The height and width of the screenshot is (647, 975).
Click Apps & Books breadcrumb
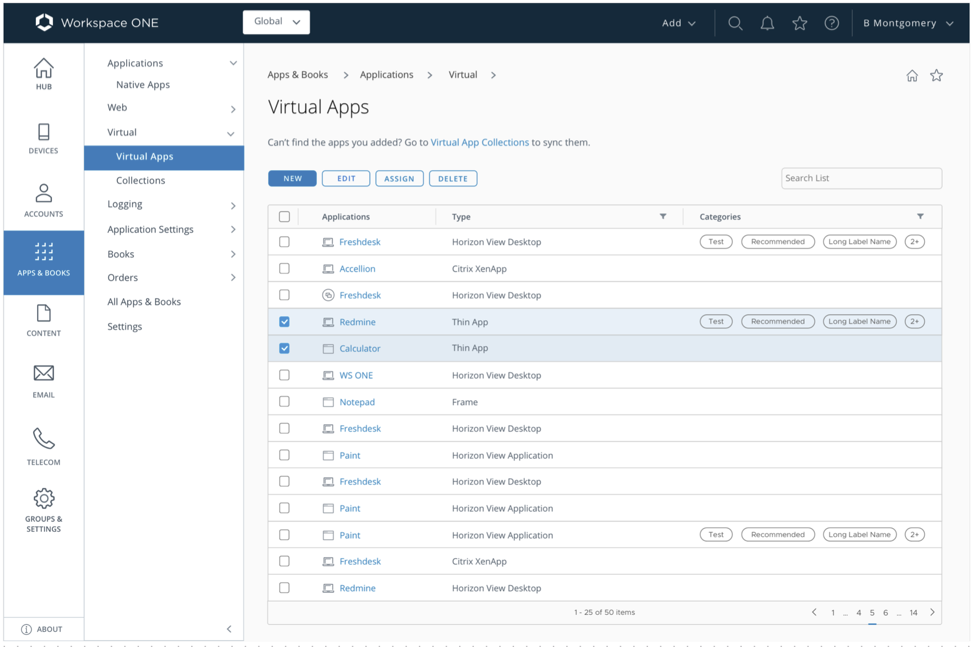(298, 75)
